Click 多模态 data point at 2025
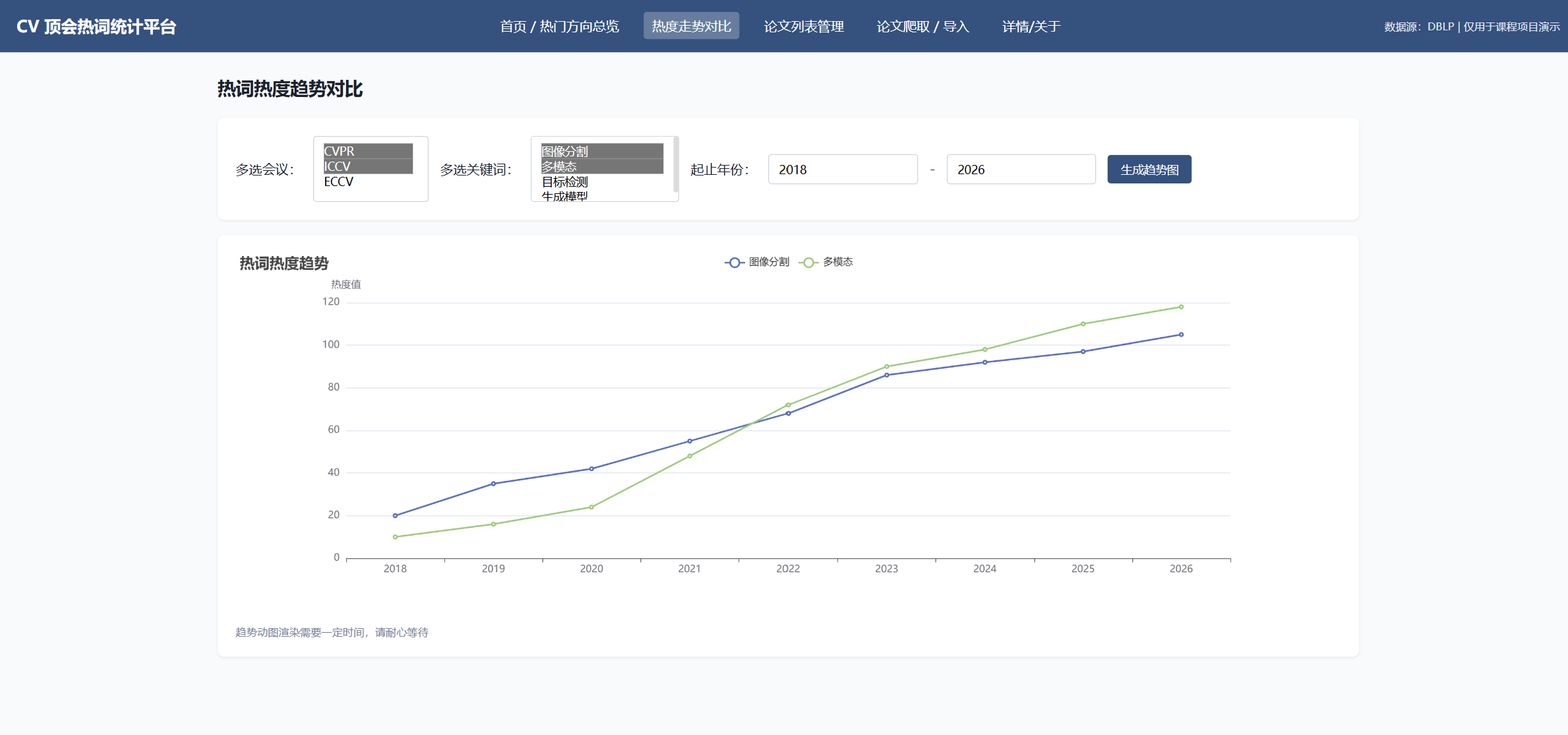The width and height of the screenshot is (1568, 735). [x=1083, y=324]
